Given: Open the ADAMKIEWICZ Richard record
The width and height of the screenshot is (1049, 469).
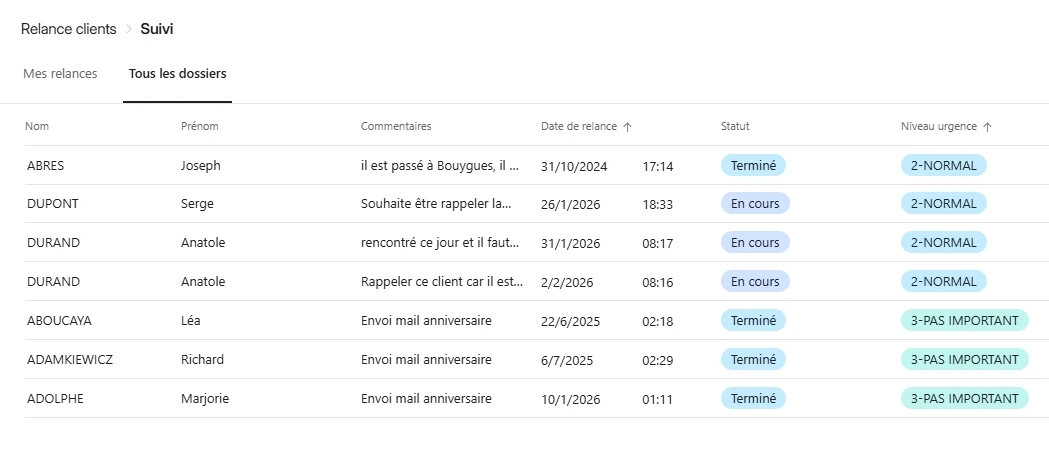Looking at the screenshot, I should click(69, 360).
